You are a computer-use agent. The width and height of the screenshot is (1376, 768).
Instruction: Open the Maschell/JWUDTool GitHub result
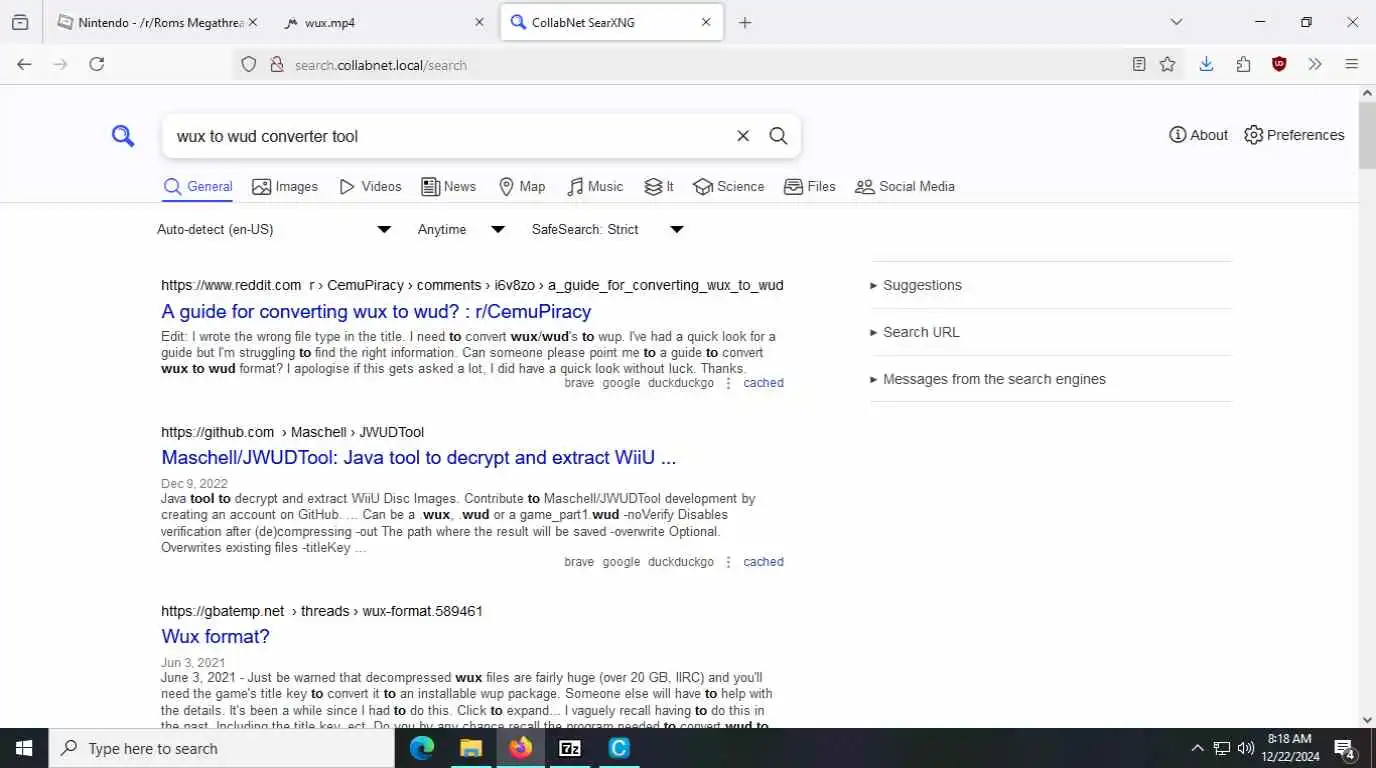tap(419, 458)
